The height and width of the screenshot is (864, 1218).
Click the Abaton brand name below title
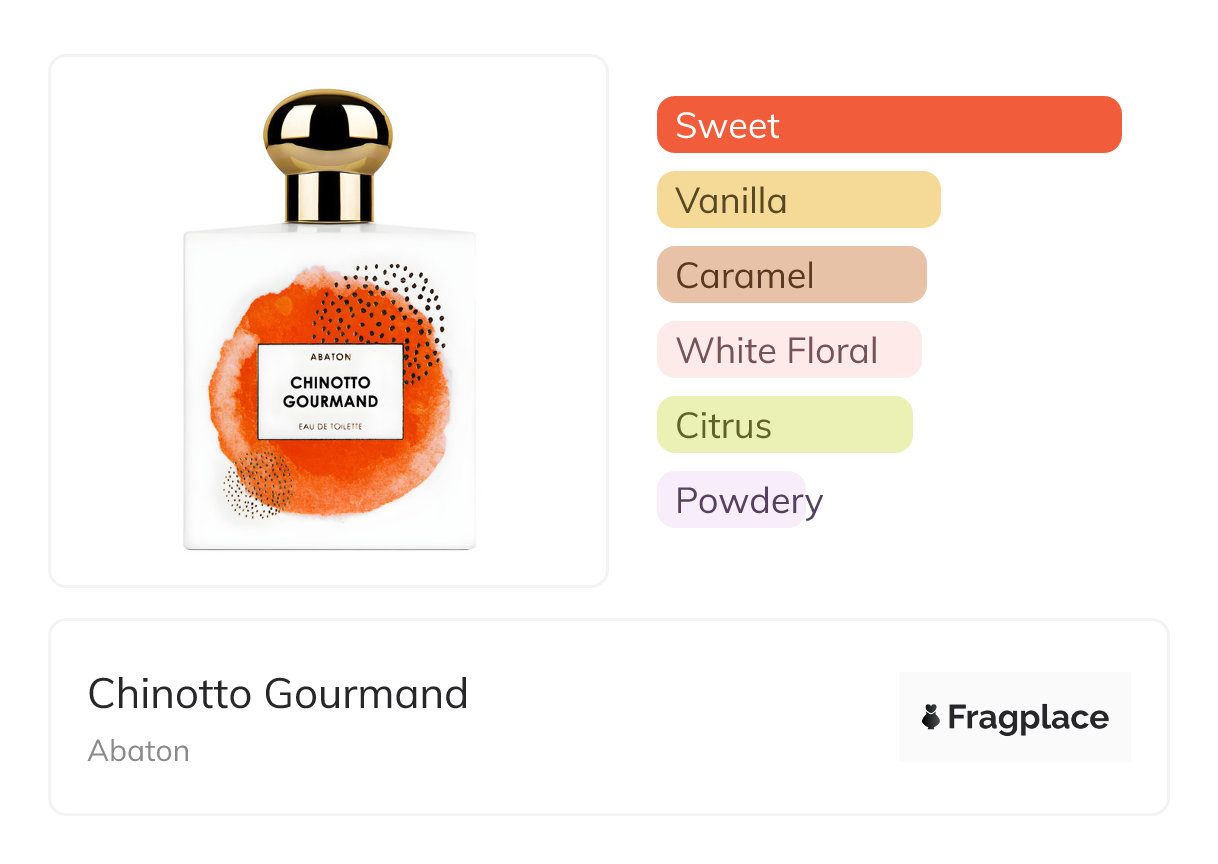point(139,751)
